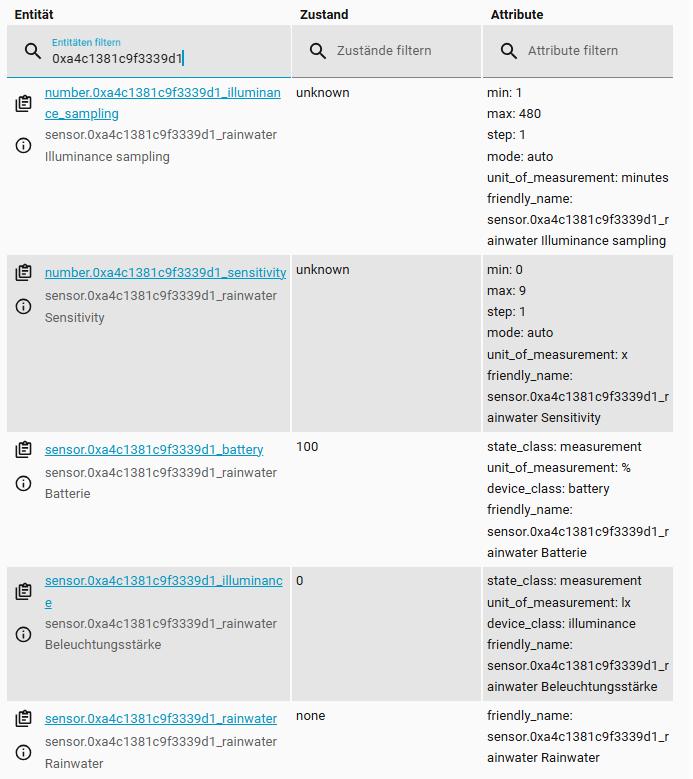Click the copy icon beside number sensitivity entity
The image size is (693, 779).
pyautogui.click(x=24, y=273)
